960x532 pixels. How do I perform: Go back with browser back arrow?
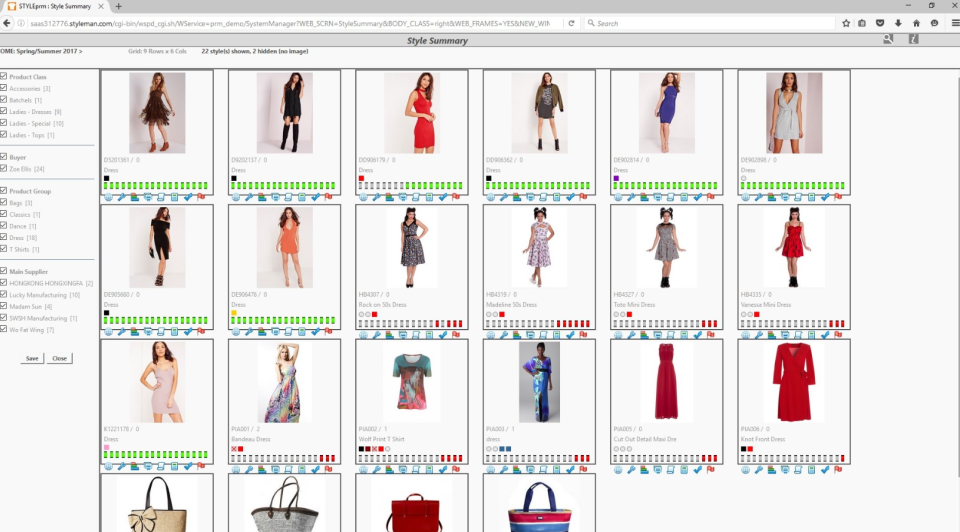[7, 23]
